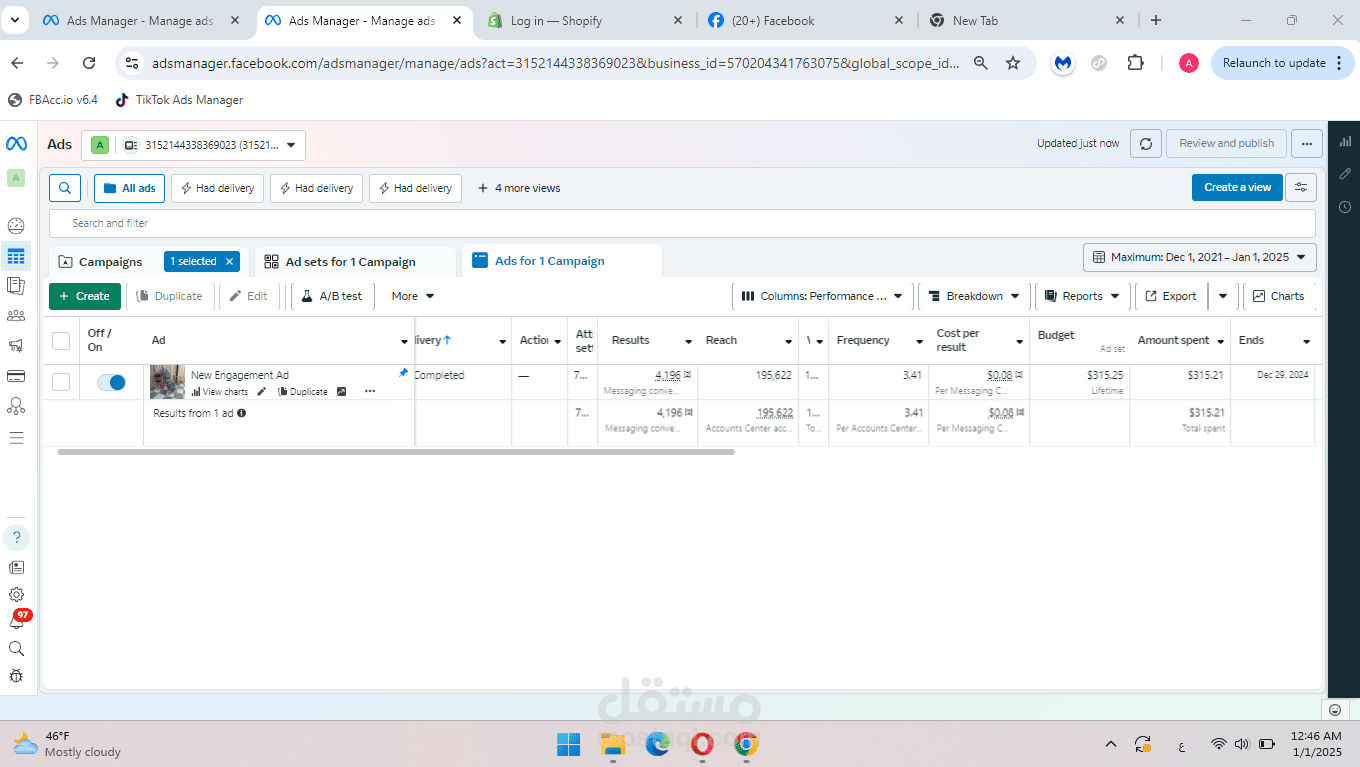
Task: Open the Account overview gauge icon
Action: 16,226
